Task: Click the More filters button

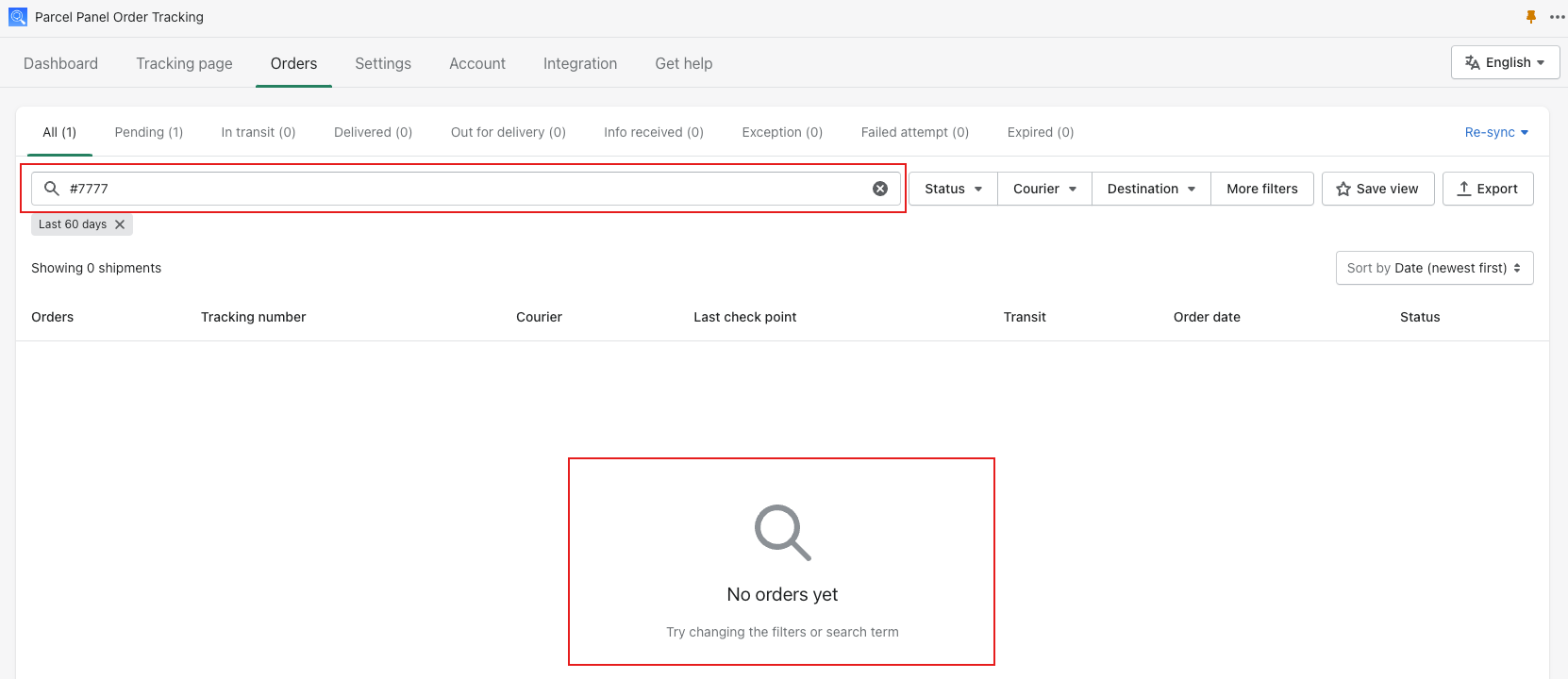Action: 1262,189
